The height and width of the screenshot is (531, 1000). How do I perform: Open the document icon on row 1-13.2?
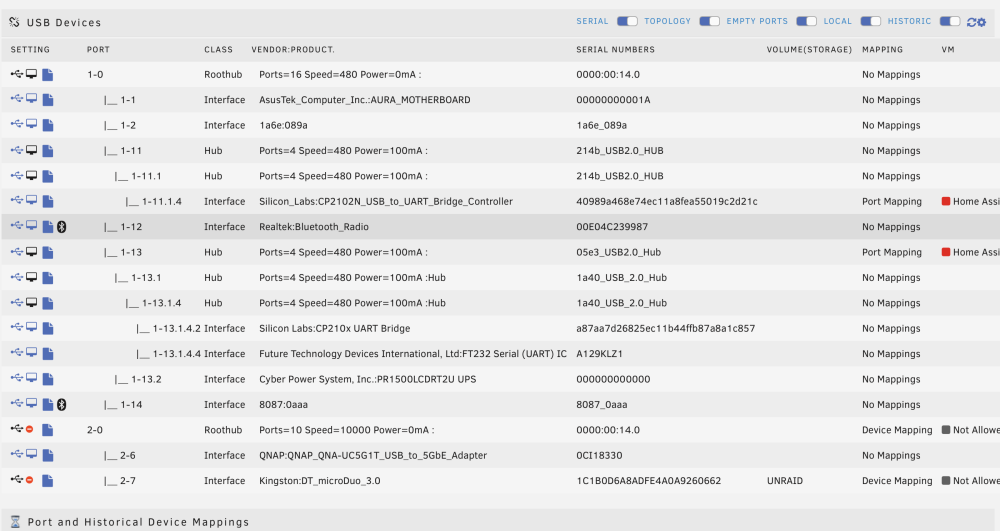coord(48,379)
